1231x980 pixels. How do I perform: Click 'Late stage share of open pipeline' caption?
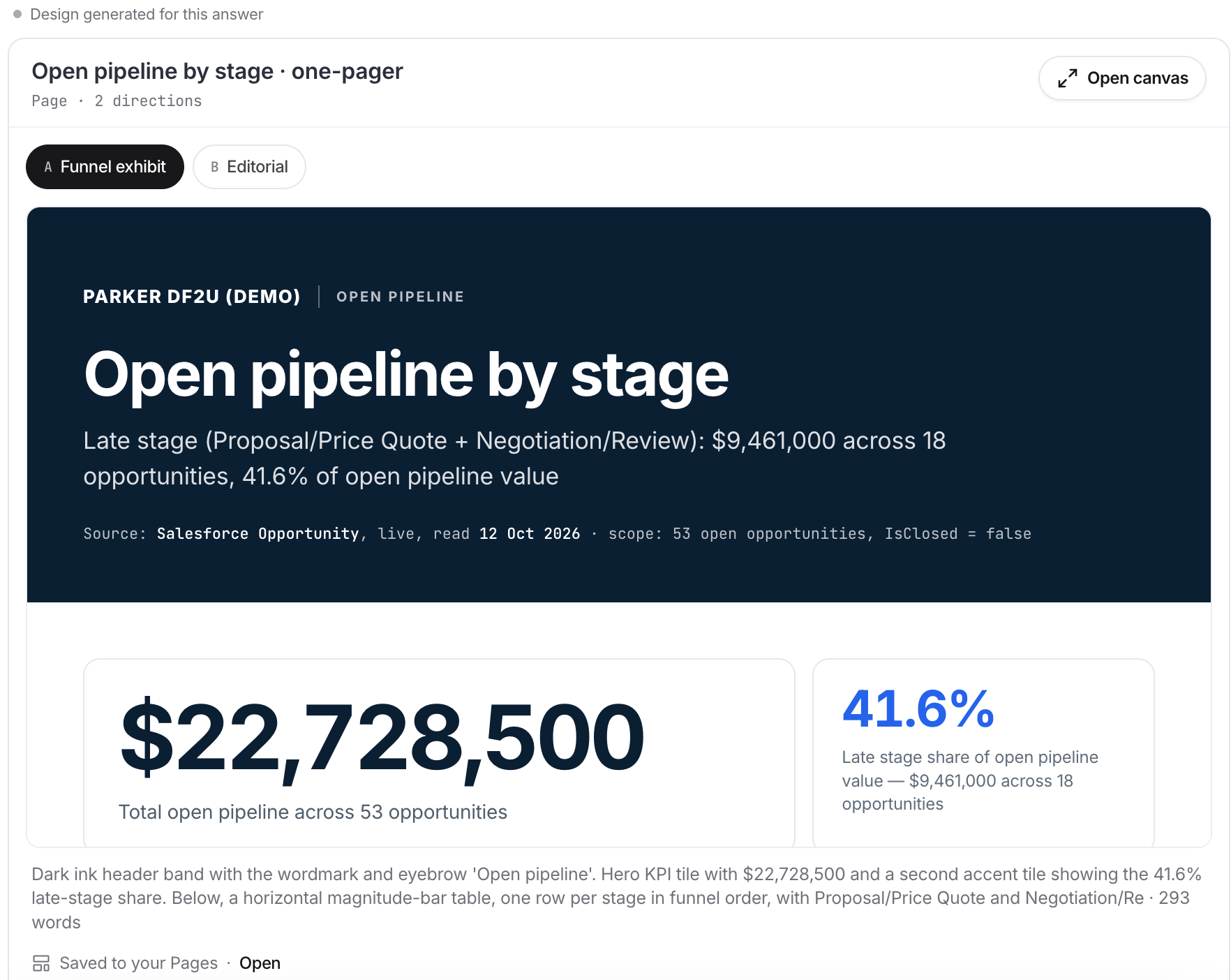pyautogui.click(x=970, y=780)
